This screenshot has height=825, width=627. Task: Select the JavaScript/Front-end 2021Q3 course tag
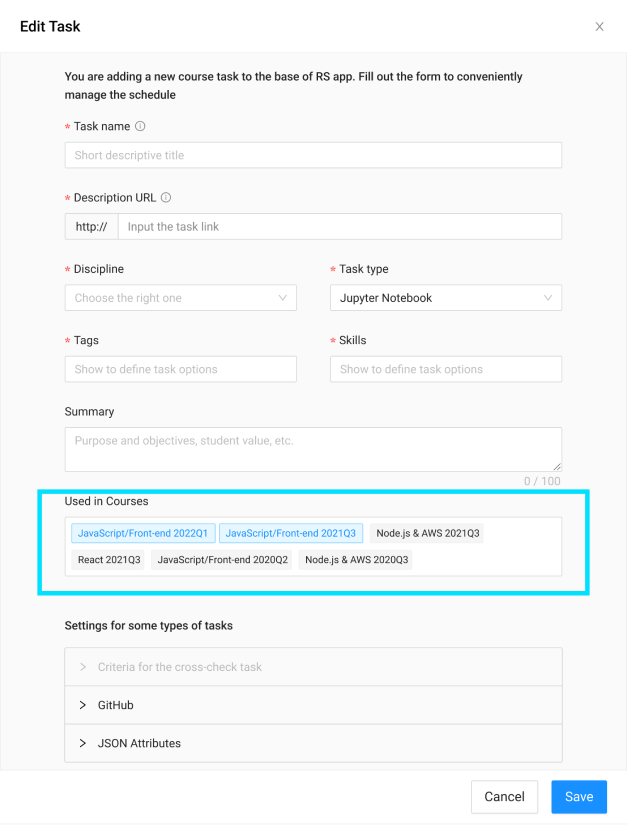[x=291, y=533]
